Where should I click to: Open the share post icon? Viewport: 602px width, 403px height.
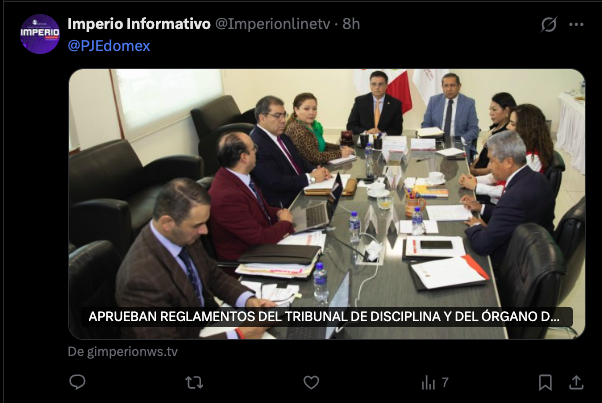point(576,382)
